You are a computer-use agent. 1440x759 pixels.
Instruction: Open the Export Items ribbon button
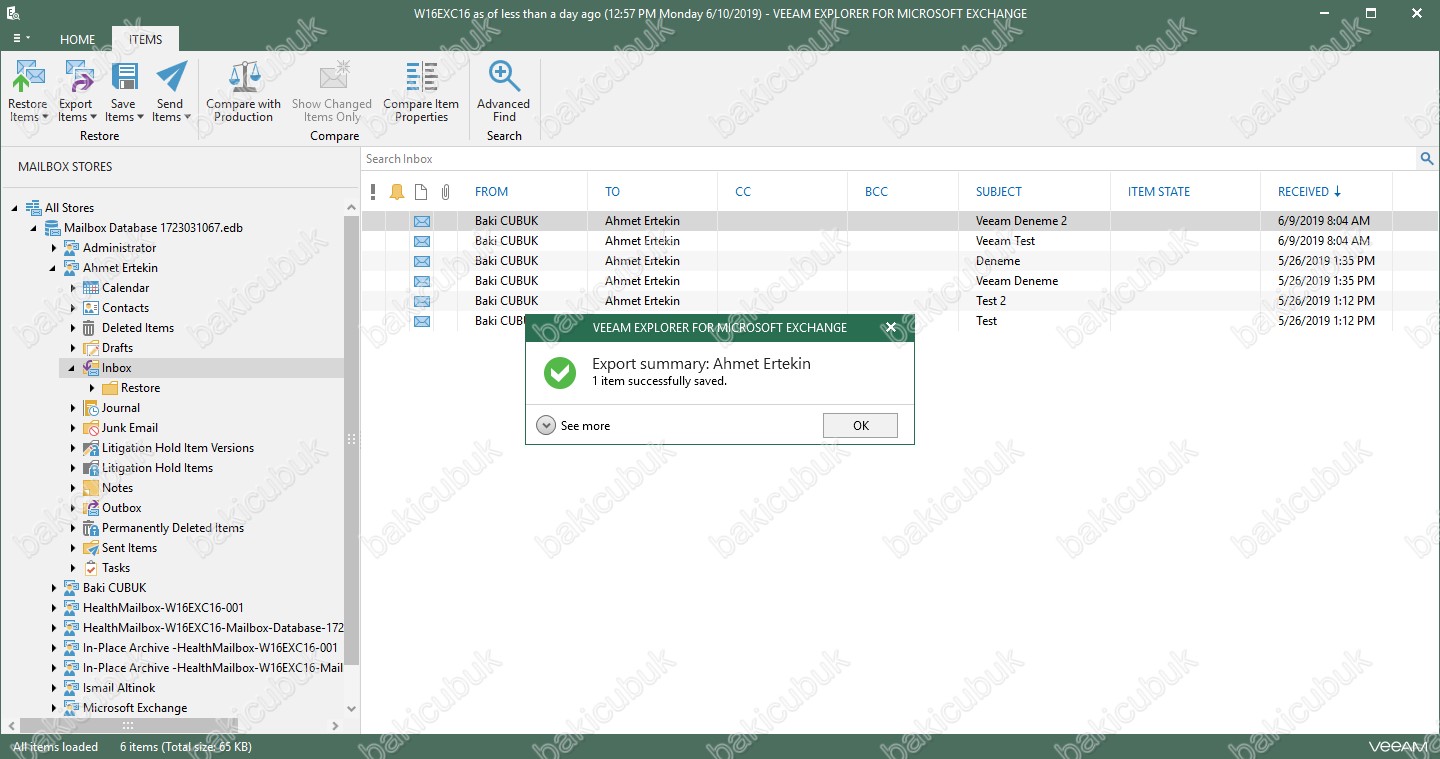click(x=76, y=91)
